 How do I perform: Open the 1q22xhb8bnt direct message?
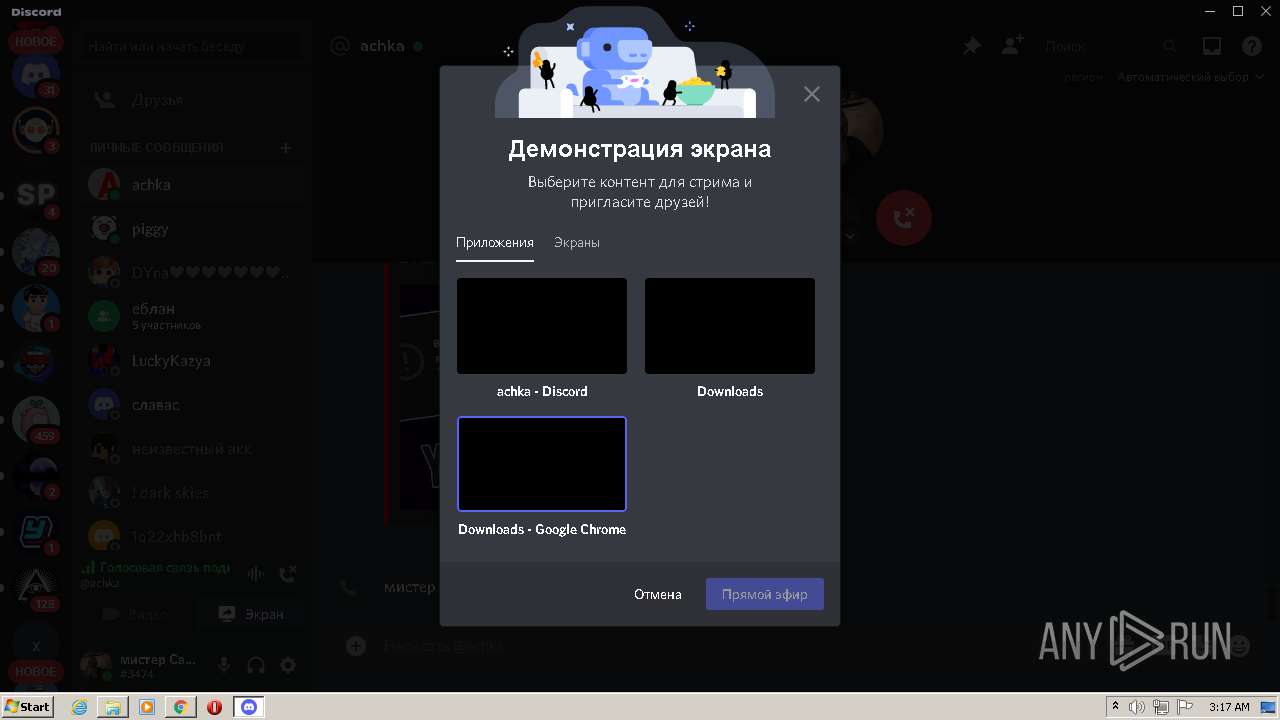point(190,536)
